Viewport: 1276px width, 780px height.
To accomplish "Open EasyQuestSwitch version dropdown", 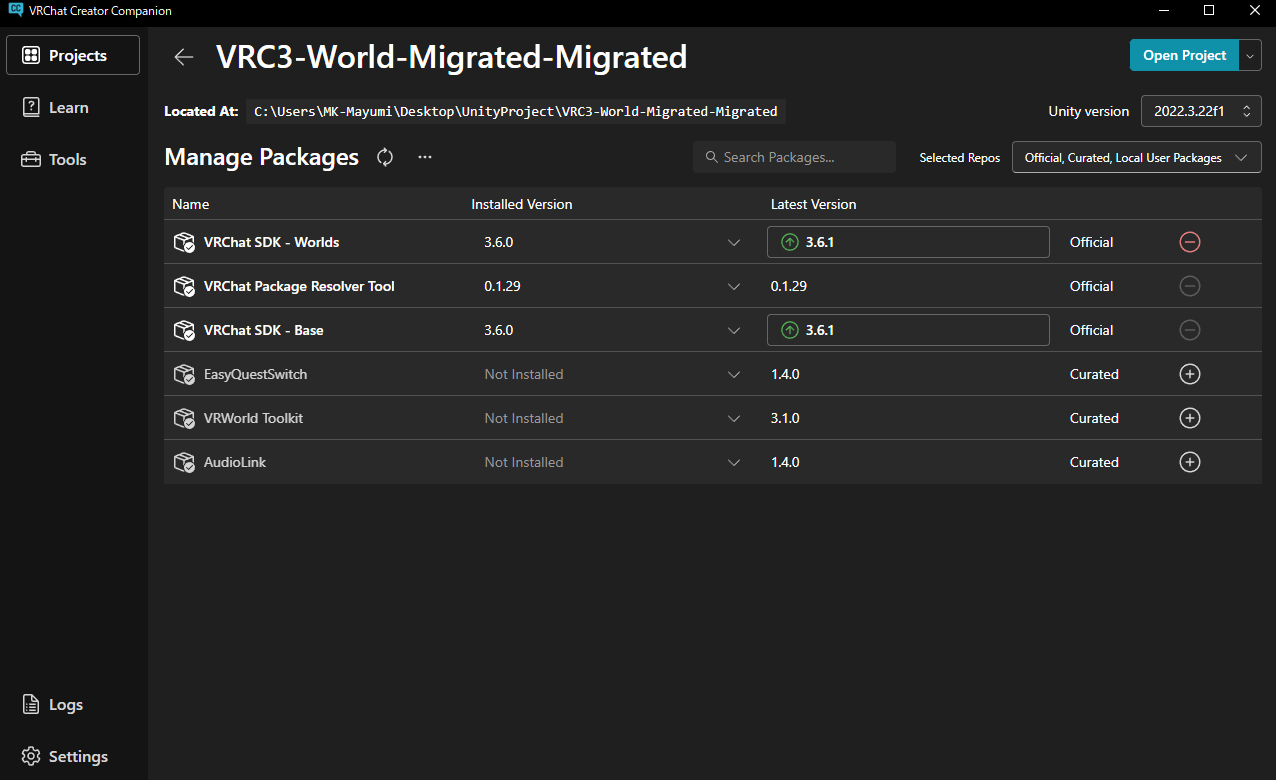I will 734,375.
